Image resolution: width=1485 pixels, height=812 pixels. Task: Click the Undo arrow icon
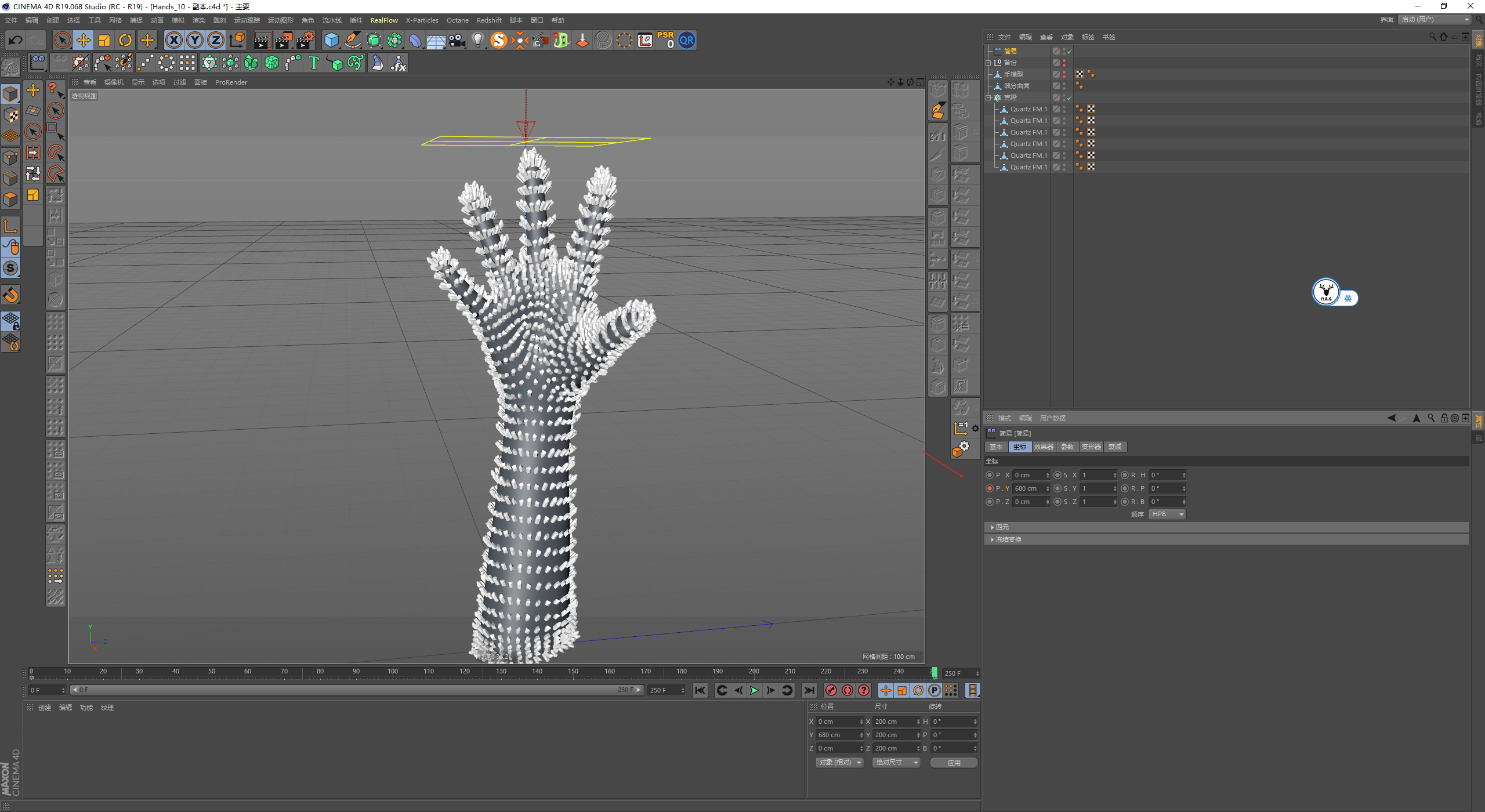16,40
